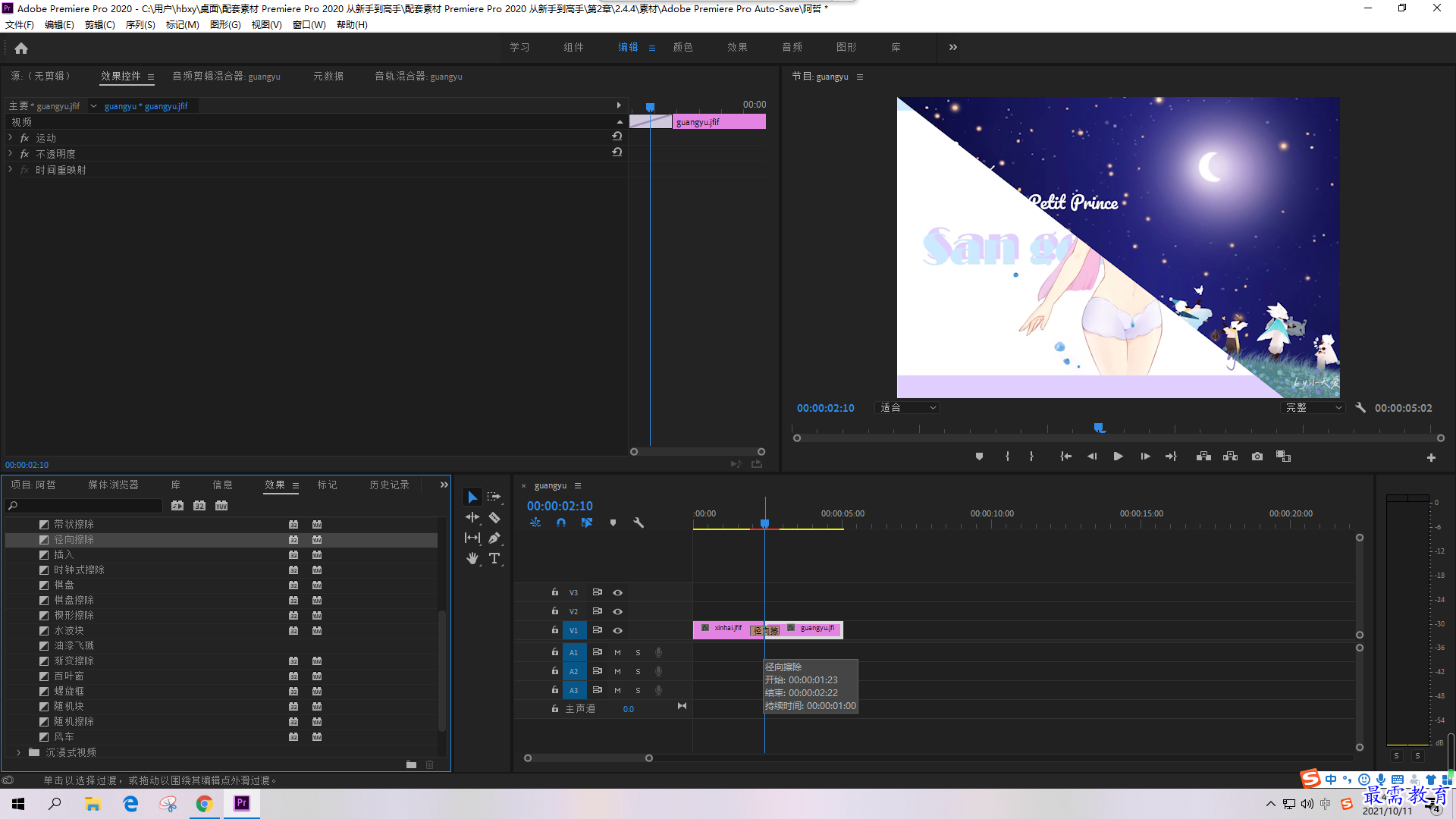Switch to the Color workspace
Viewport: 1456px width, 819px height.
coord(682,47)
